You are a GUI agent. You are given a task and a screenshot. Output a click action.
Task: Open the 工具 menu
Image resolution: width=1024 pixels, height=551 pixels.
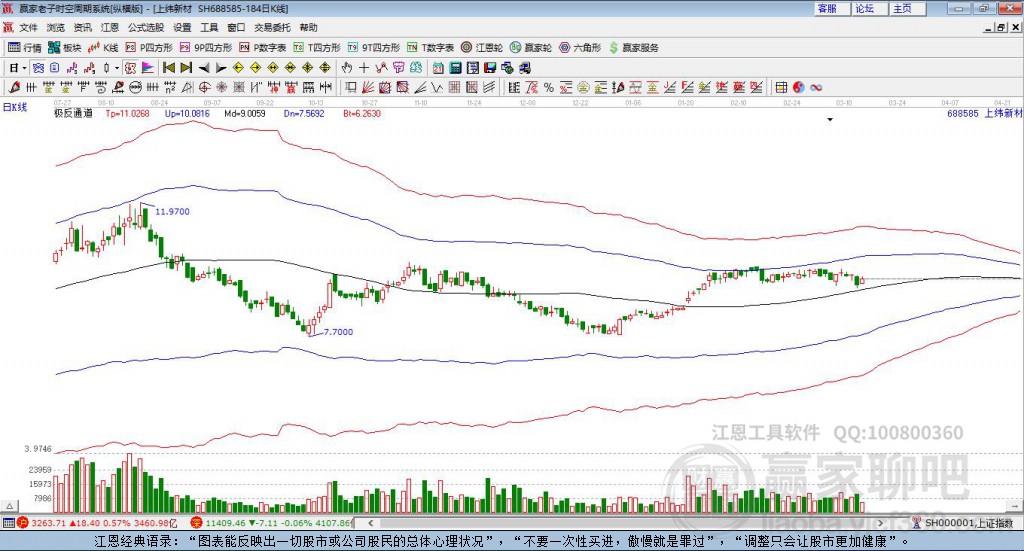[209, 27]
